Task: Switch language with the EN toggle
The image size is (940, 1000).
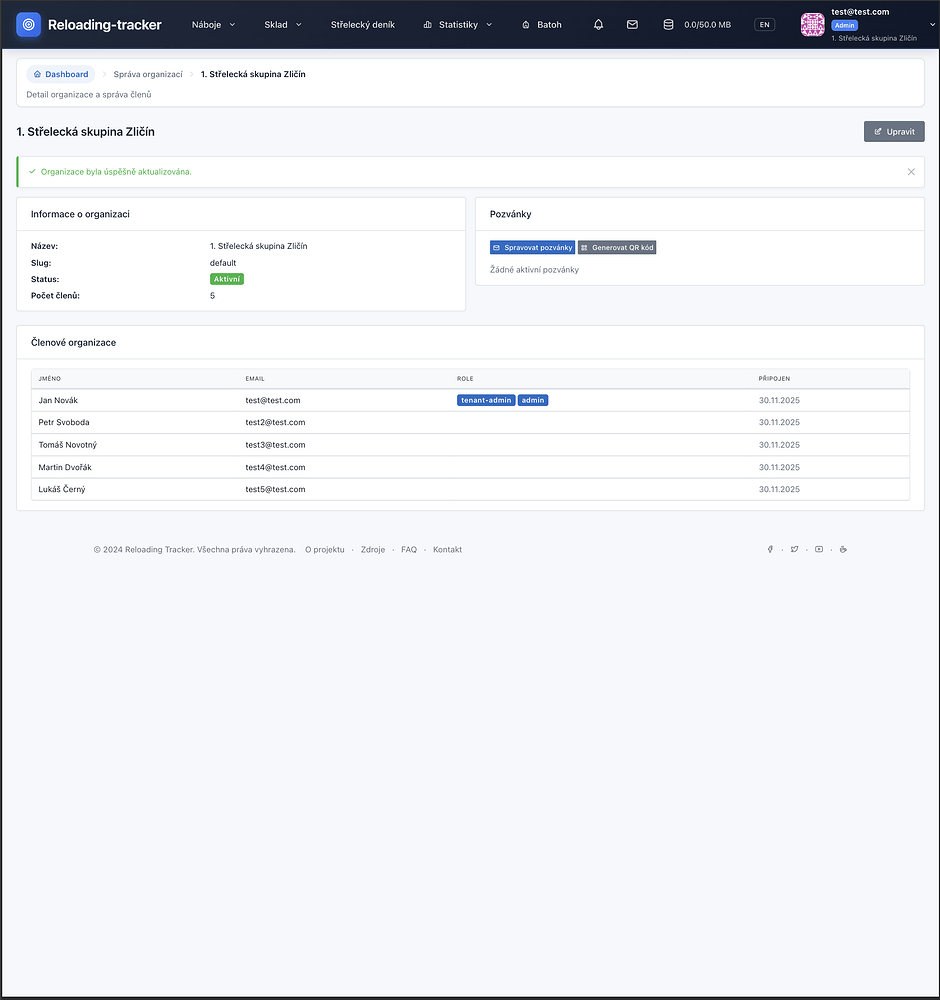Action: coord(764,25)
